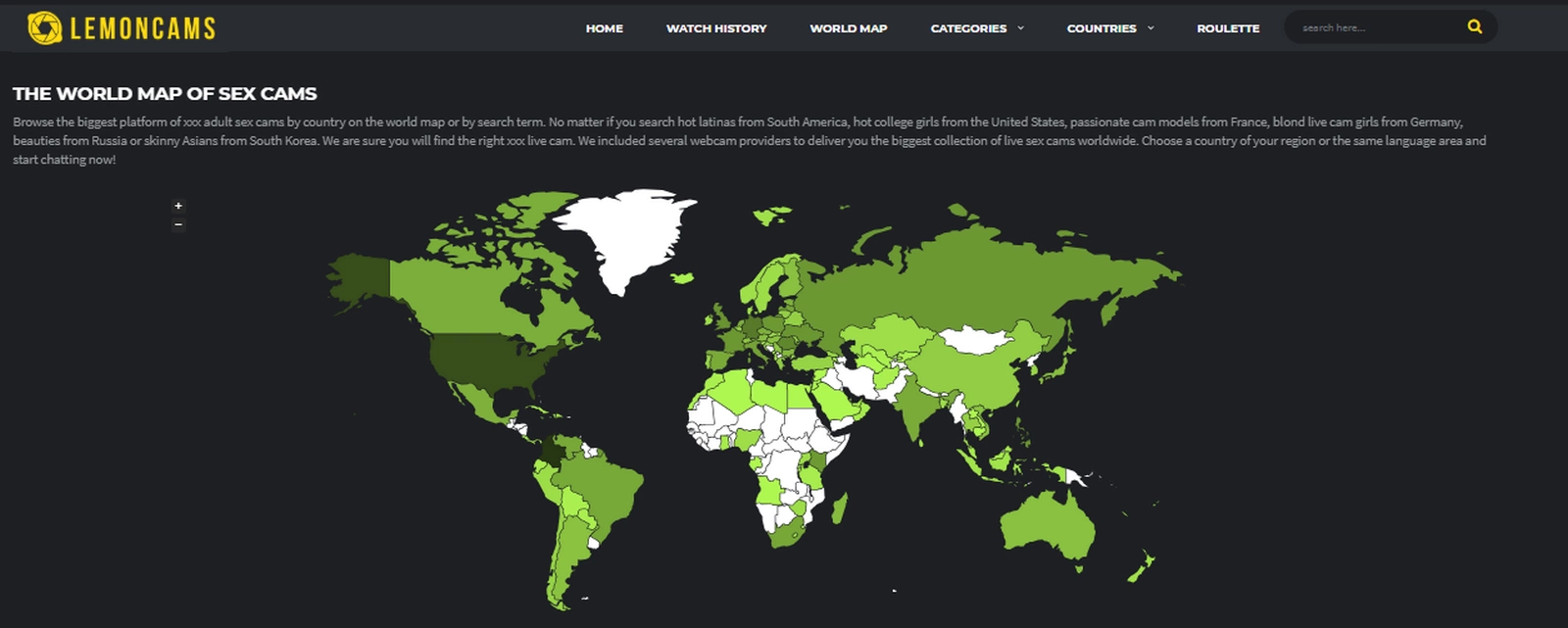Click the LEMONCAMS logo text
This screenshot has width=1568, height=628.
(x=143, y=28)
